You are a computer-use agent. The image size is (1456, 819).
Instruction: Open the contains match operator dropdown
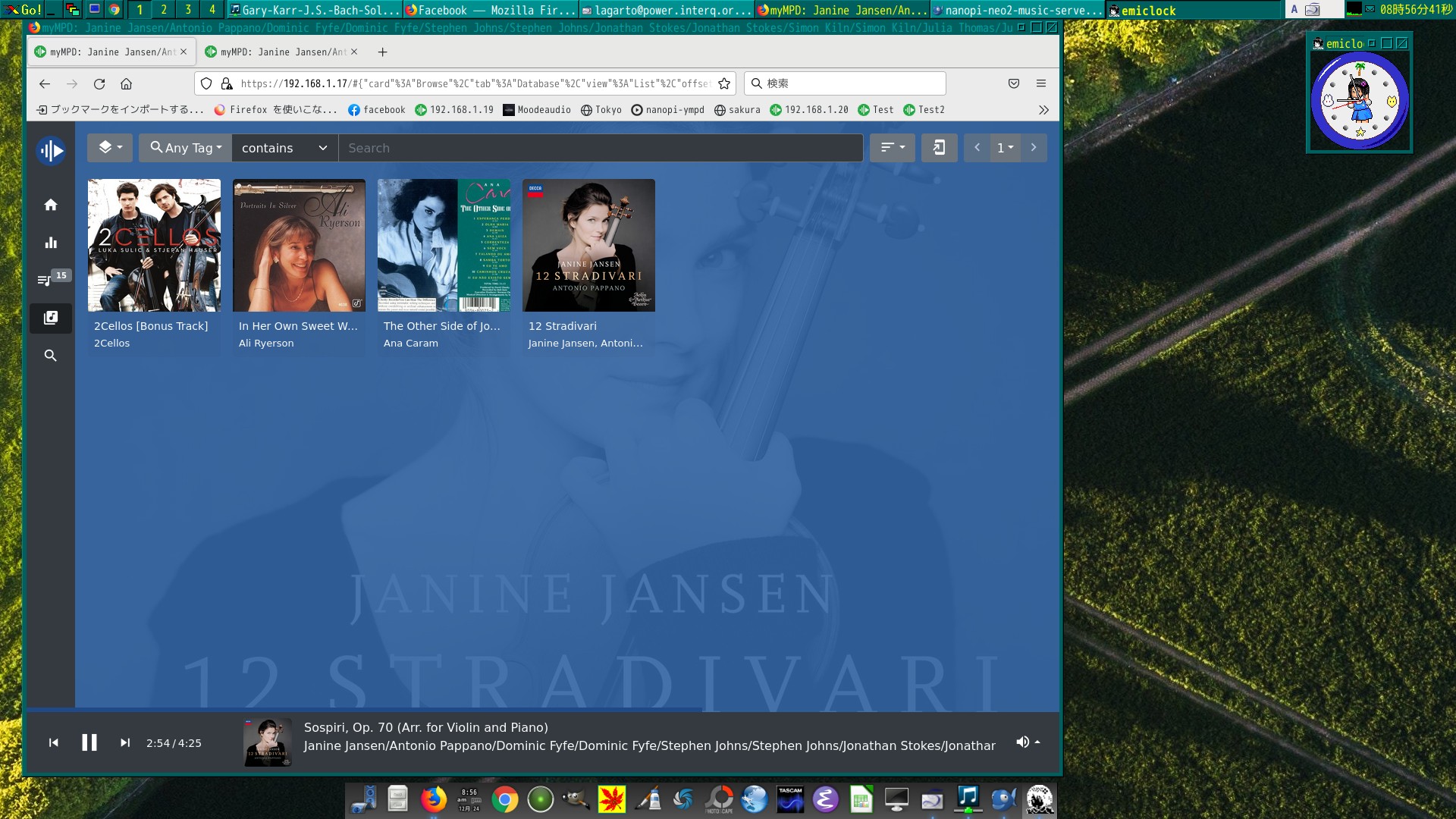(284, 148)
